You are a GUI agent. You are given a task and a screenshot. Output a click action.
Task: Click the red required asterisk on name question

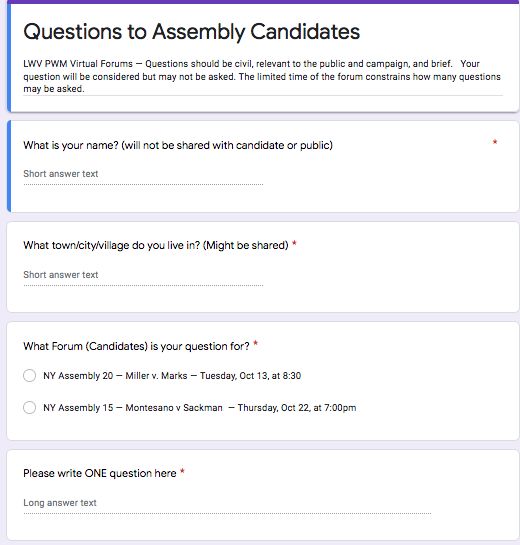(x=495, y=142)
